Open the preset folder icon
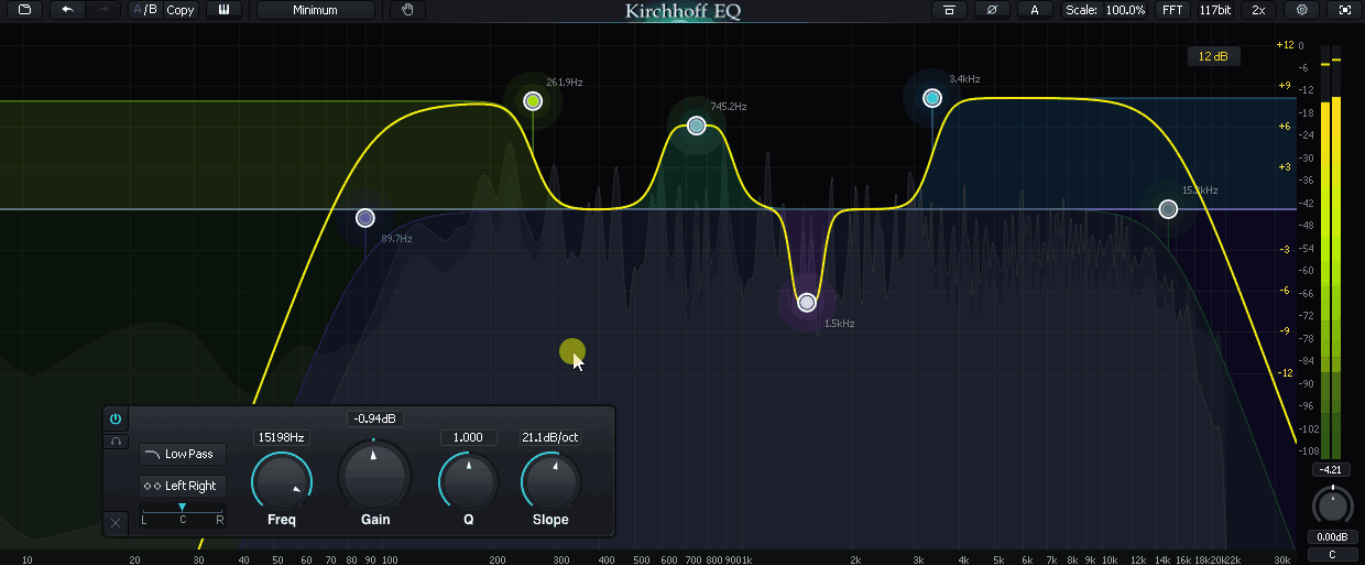The image size is (1365, 565). point(24,10)
